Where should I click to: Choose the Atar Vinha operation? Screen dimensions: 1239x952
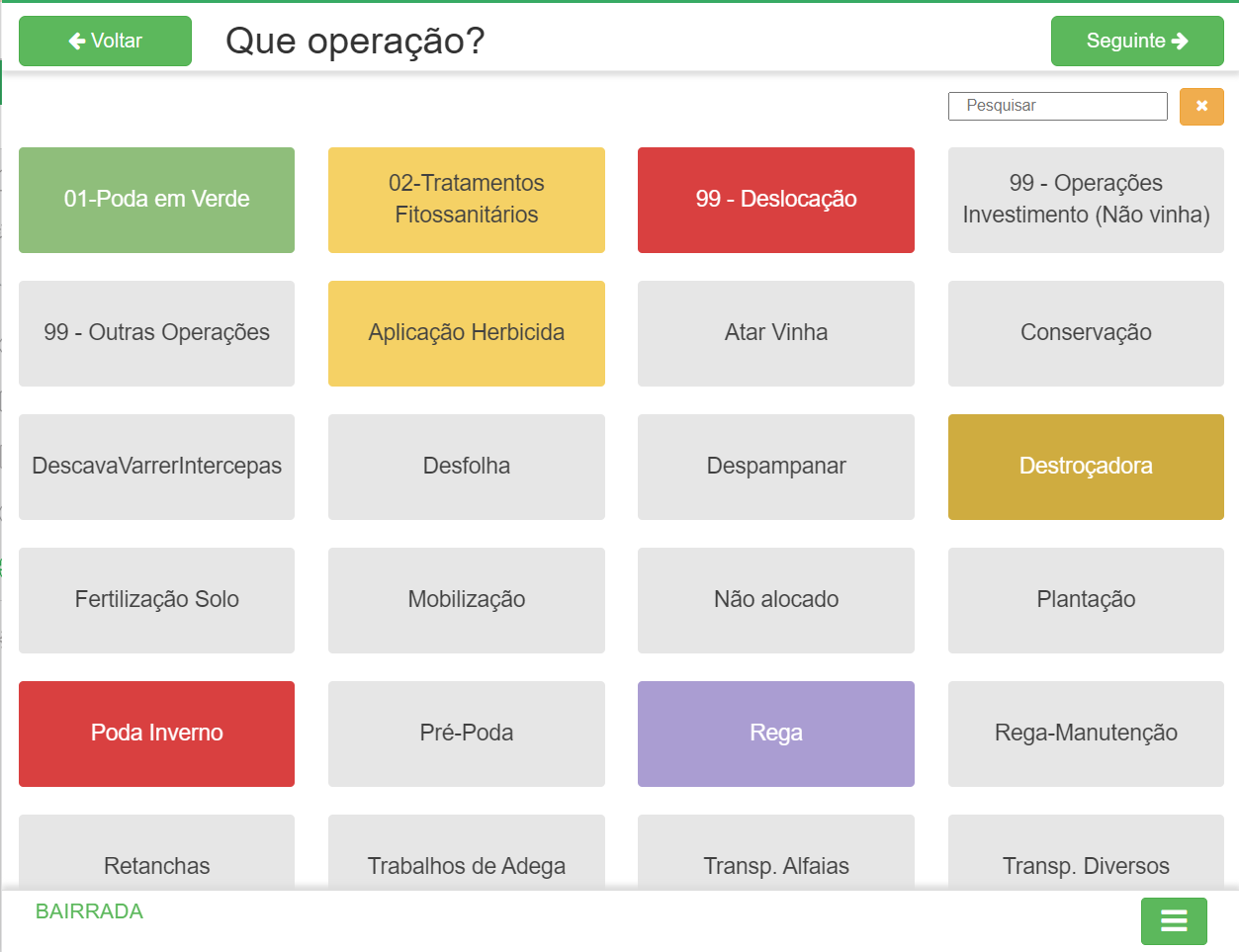(x=775, y=333)
